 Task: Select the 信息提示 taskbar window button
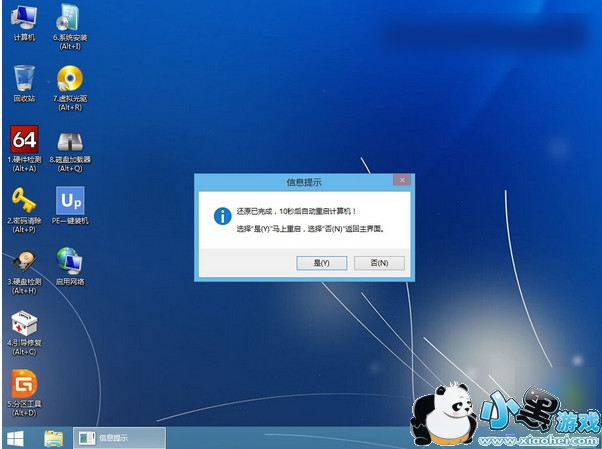tap(119, 438)
